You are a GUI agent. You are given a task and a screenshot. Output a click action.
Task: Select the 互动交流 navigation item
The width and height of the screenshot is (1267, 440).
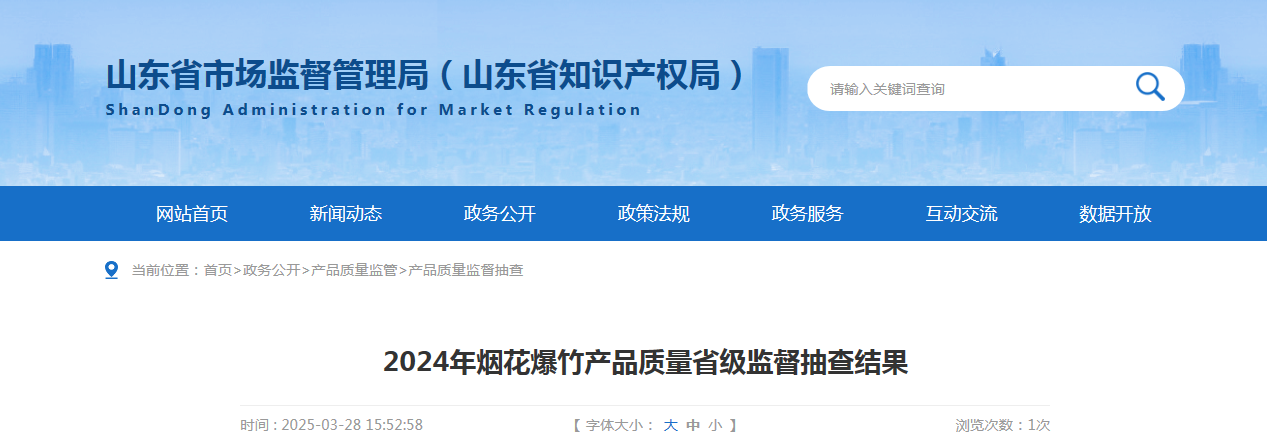tap(962, 214)
